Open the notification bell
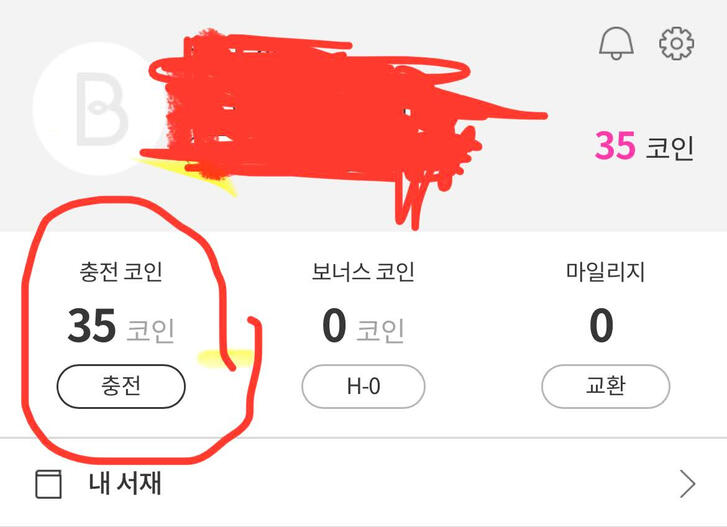 [x=616, y=43]
